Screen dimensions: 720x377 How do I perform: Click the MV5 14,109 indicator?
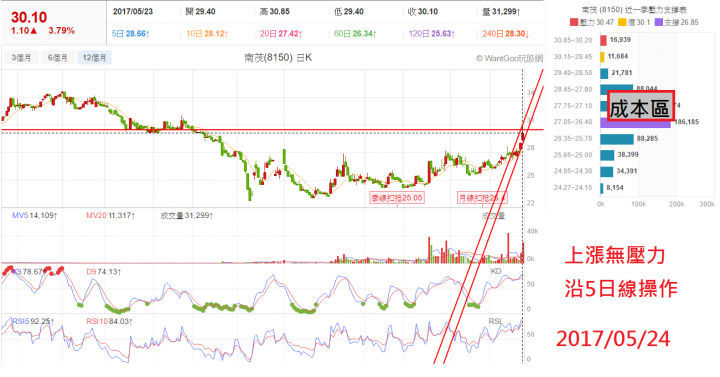(34, 215)
